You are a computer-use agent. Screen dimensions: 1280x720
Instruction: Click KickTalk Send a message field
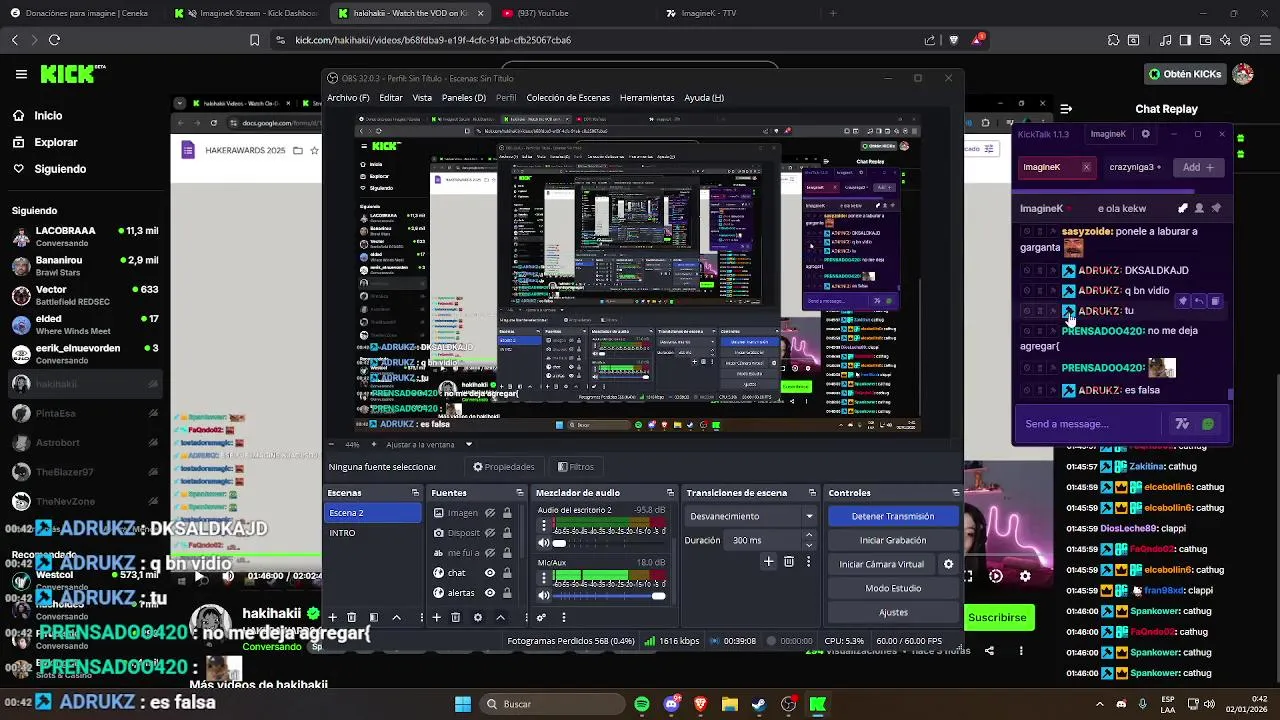(1090, 424)
